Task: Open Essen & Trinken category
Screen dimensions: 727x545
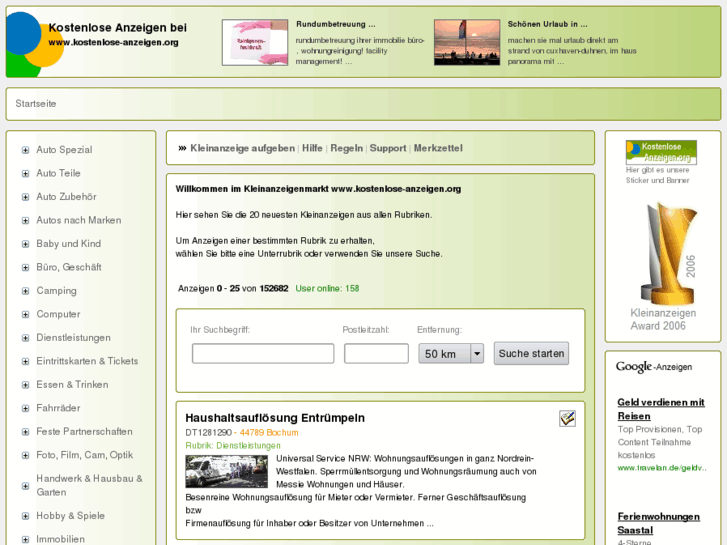Action: point(72,385)
